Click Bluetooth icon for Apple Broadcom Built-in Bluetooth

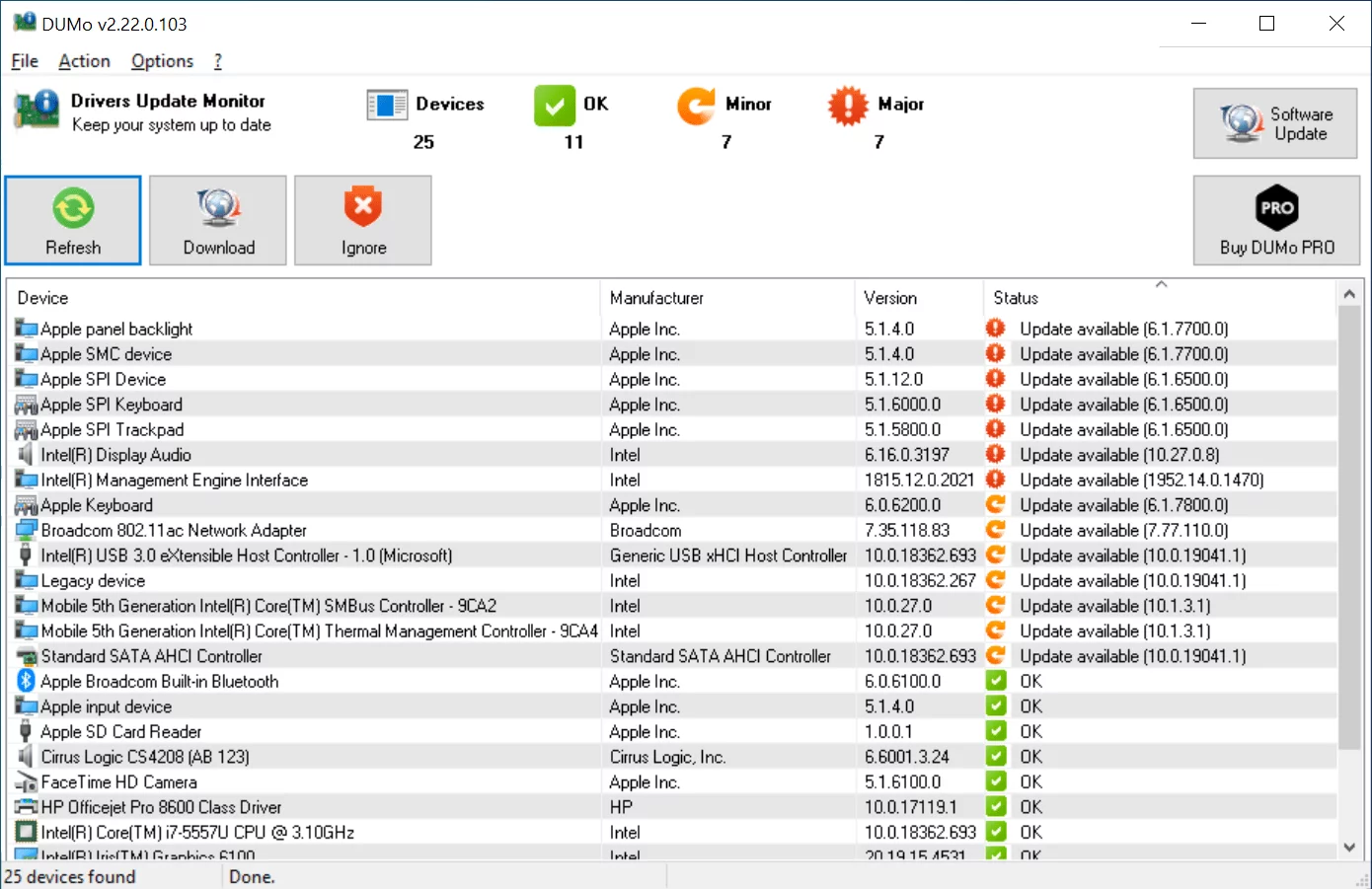27,681
